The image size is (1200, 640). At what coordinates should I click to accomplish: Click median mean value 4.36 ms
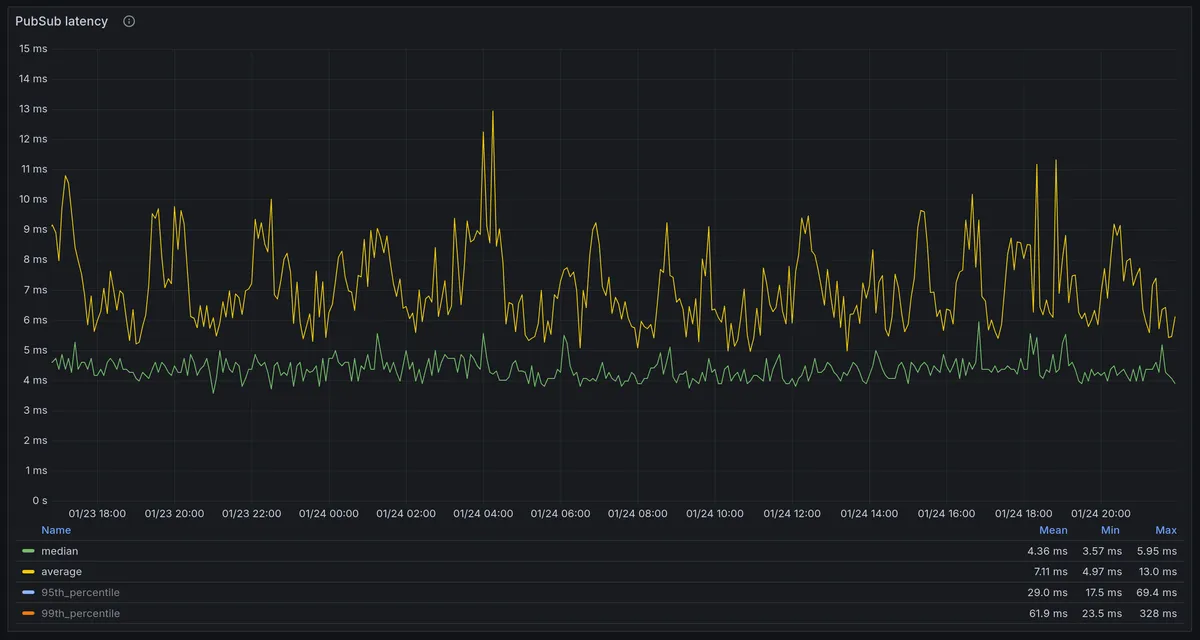click(1047, 551)
